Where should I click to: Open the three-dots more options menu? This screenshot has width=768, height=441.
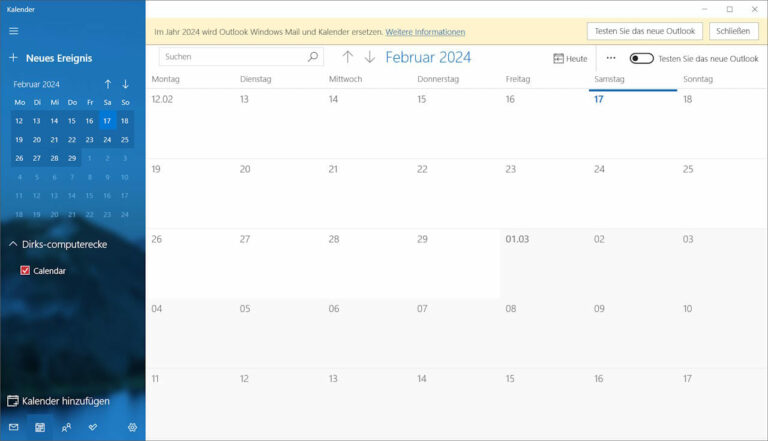click(x=611, y=58)
